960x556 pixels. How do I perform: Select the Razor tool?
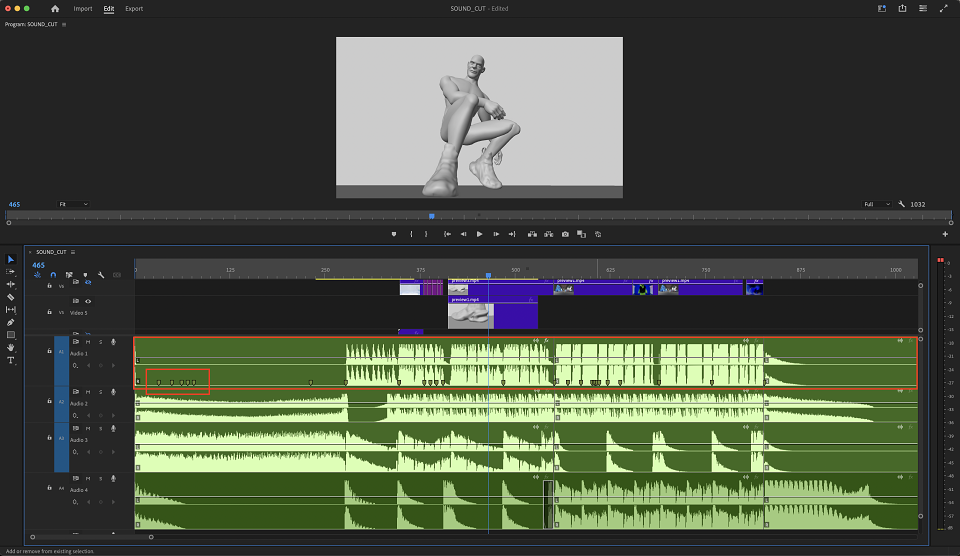[x=10, y=297]
